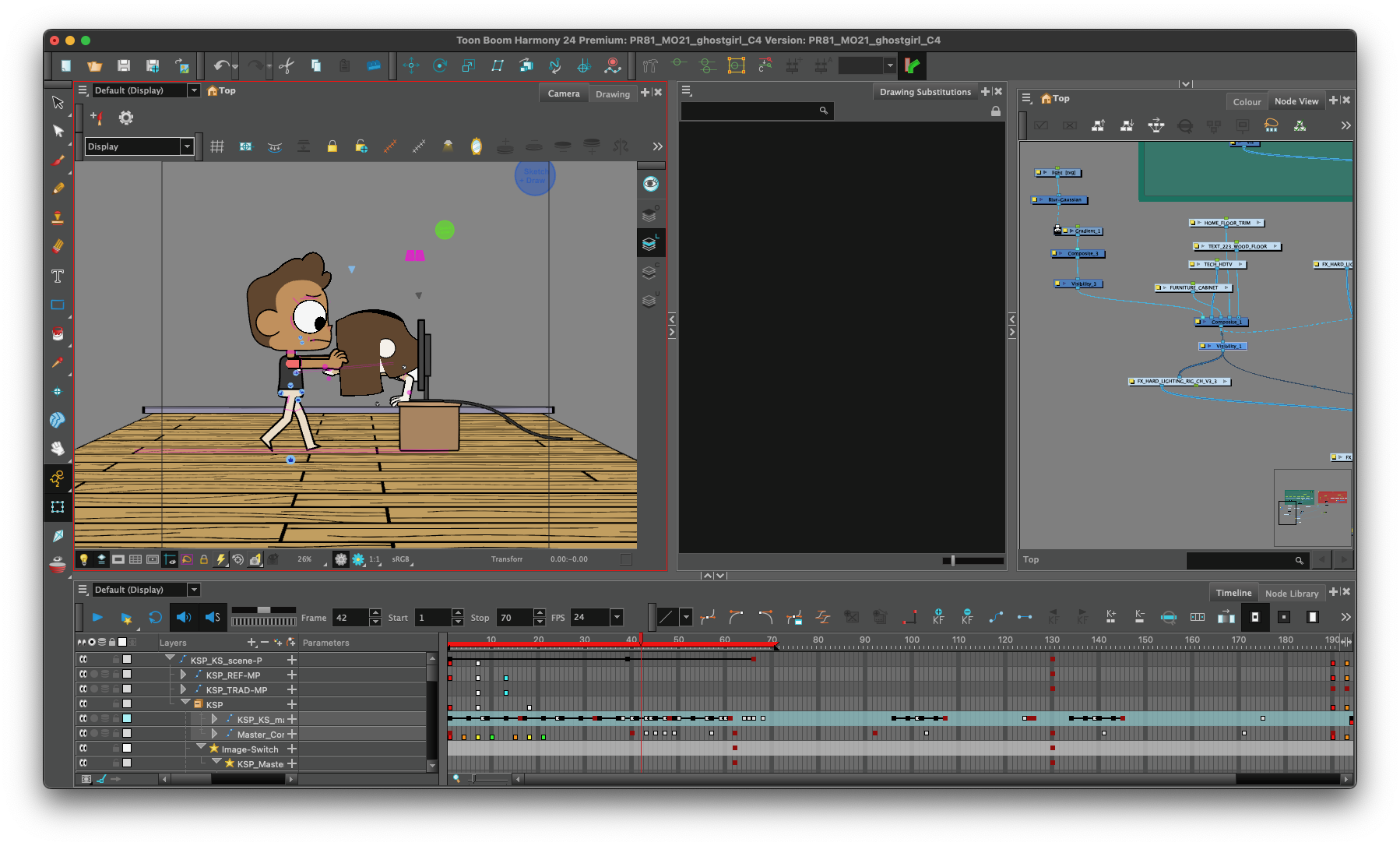The width and height of the screenshot is (1400, 846).
Task: Expand the KSP_REF-MP layer
Action: pyautogui.click(x=184, y=675)
